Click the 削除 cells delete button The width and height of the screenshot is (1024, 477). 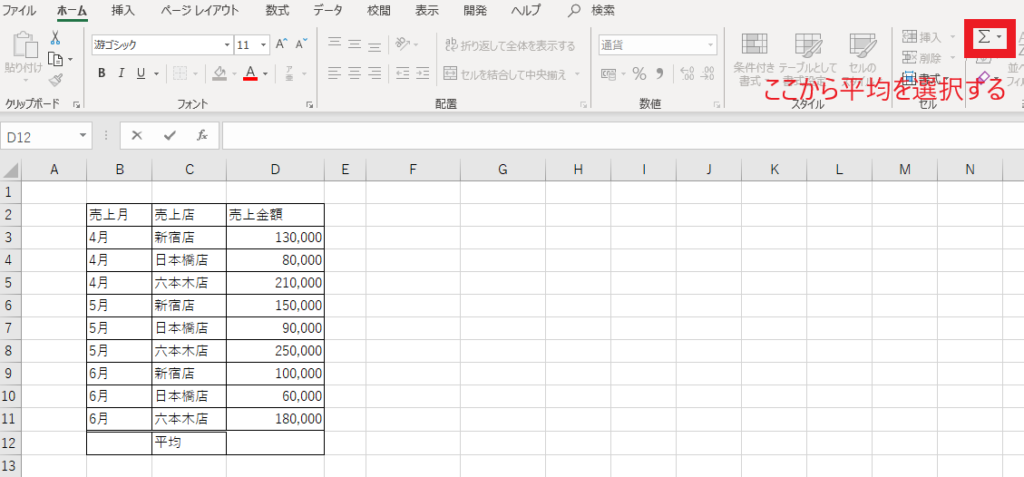921,58
